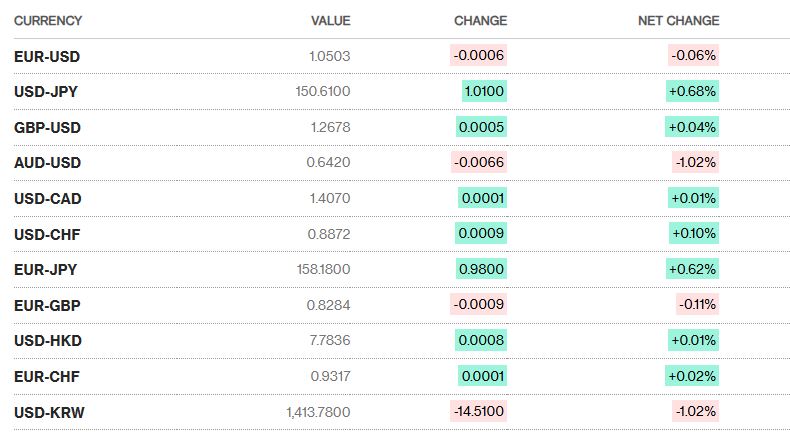Sort by the VALUE column header
The image size is (790, 446).
click(x=331, y=21)
